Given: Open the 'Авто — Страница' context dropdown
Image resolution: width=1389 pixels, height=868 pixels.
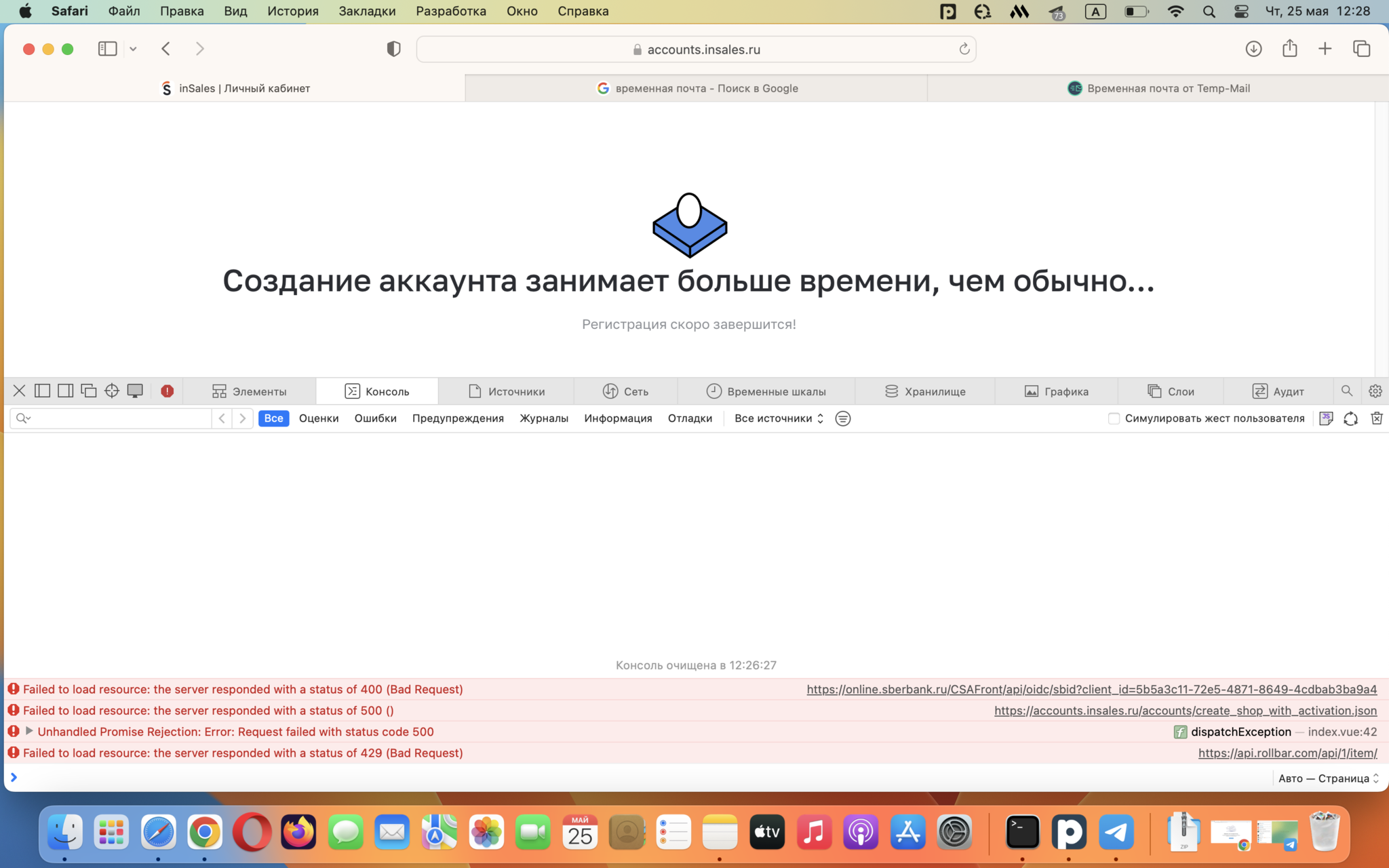Looking at the screenshot, I should pyautogui.click(x=1327, y=778).
